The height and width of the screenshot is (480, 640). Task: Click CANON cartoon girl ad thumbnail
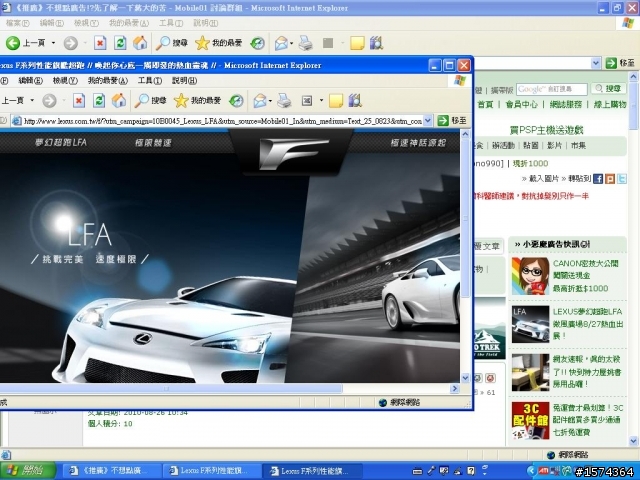[530, 276]
